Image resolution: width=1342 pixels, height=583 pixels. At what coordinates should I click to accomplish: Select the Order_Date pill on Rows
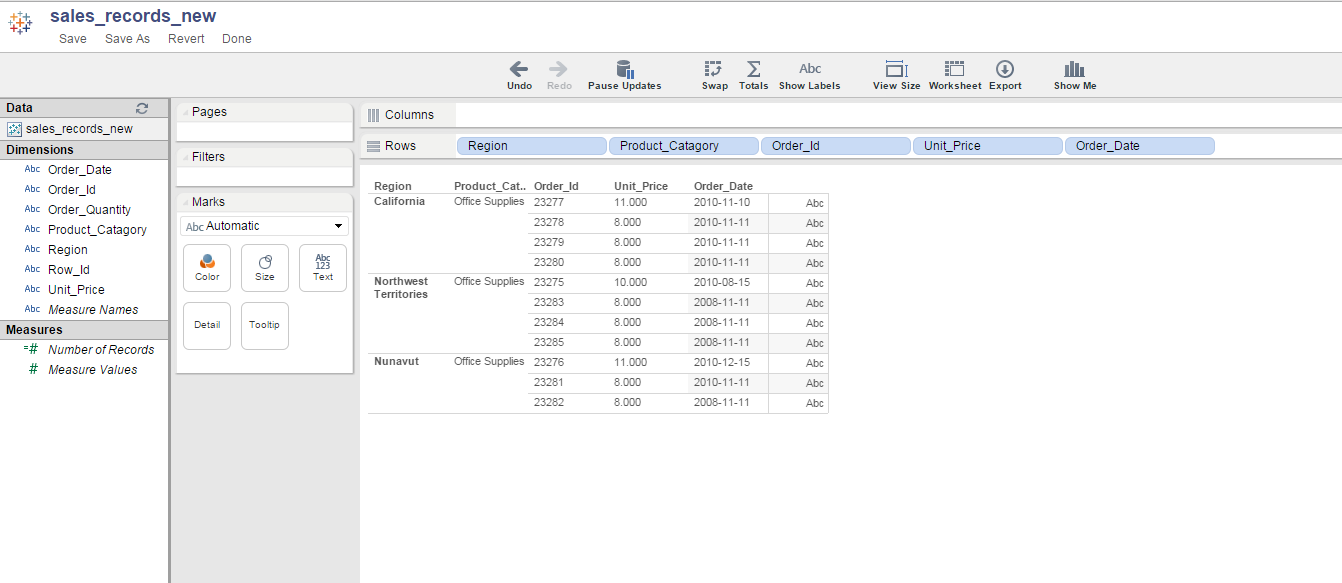pyautogui.click(x=1140, y=146)
